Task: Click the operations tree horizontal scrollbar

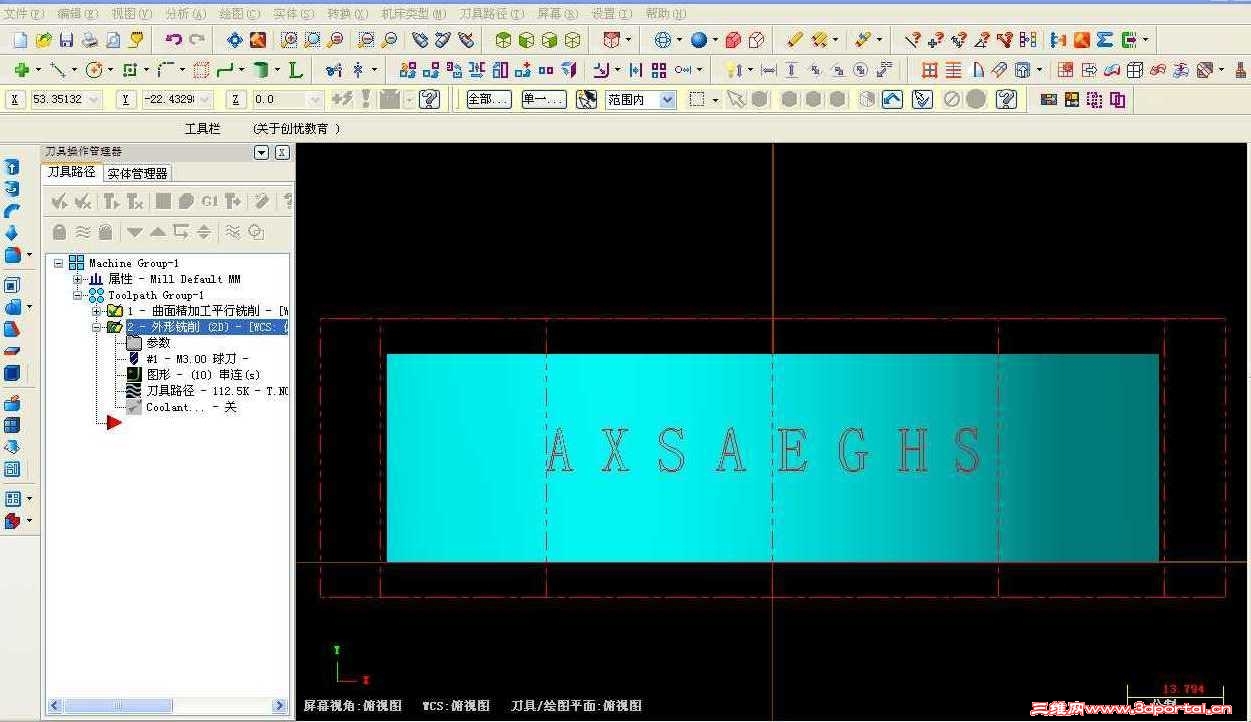Action: (x=168, y=706)
